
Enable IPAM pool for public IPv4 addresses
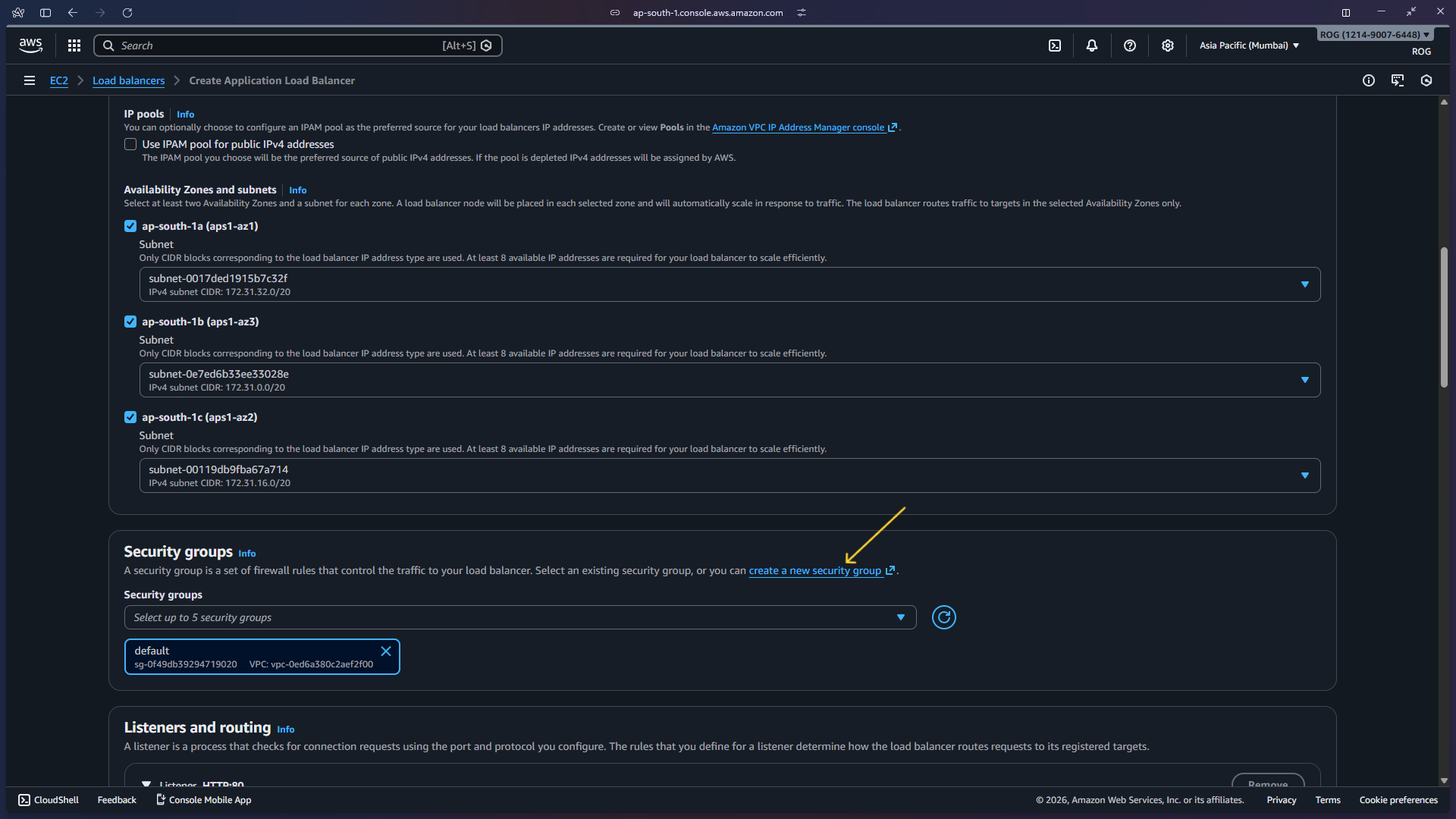pos(130,144)
